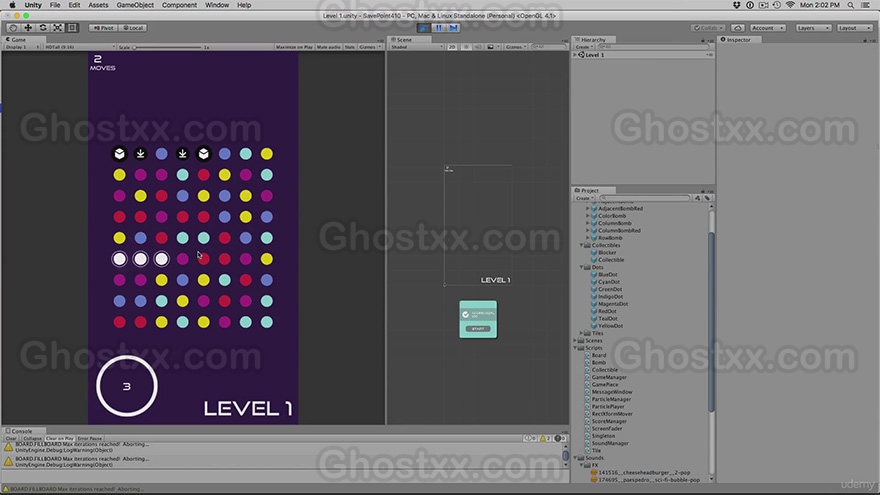Open the Shaded draw mode dropdown
This screenshot has width=880, height=495.
point(416,47)
